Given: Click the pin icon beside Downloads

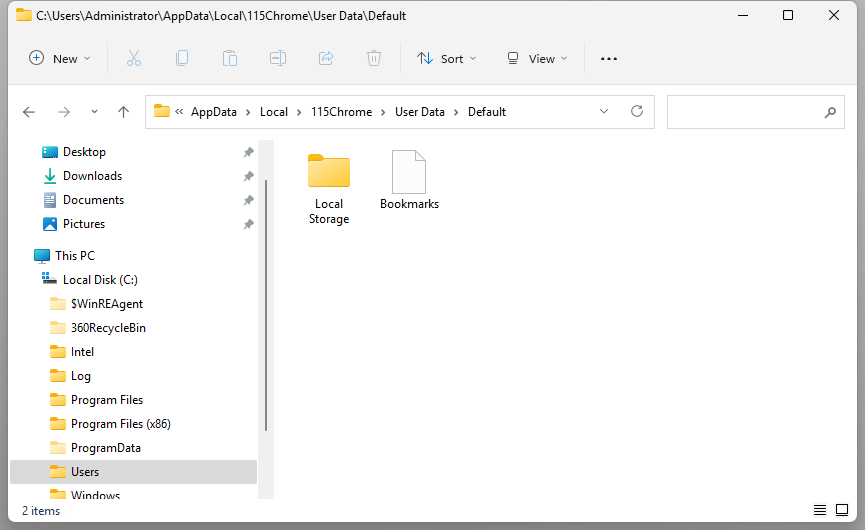Looking at the screenshot, I should (x=249, y=176).
